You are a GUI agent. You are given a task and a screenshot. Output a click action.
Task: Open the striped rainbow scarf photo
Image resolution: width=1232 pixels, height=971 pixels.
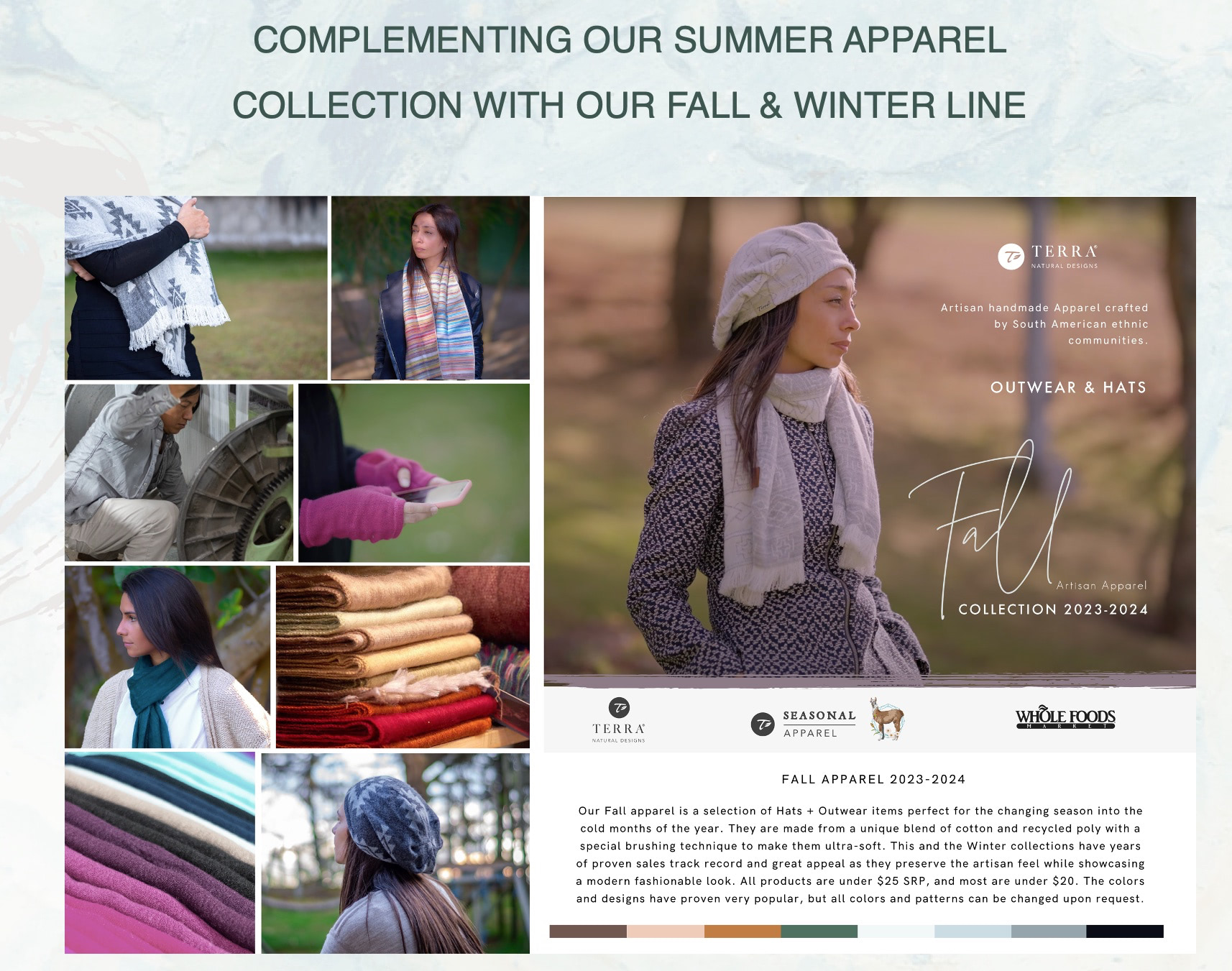coord(431,287)
